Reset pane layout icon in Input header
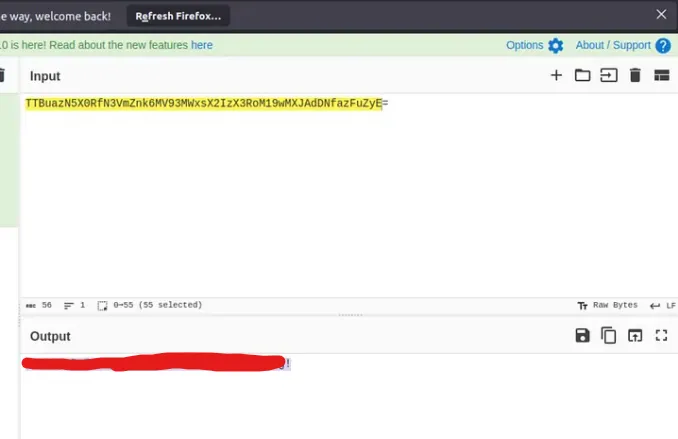 click(x=661, y=76)
